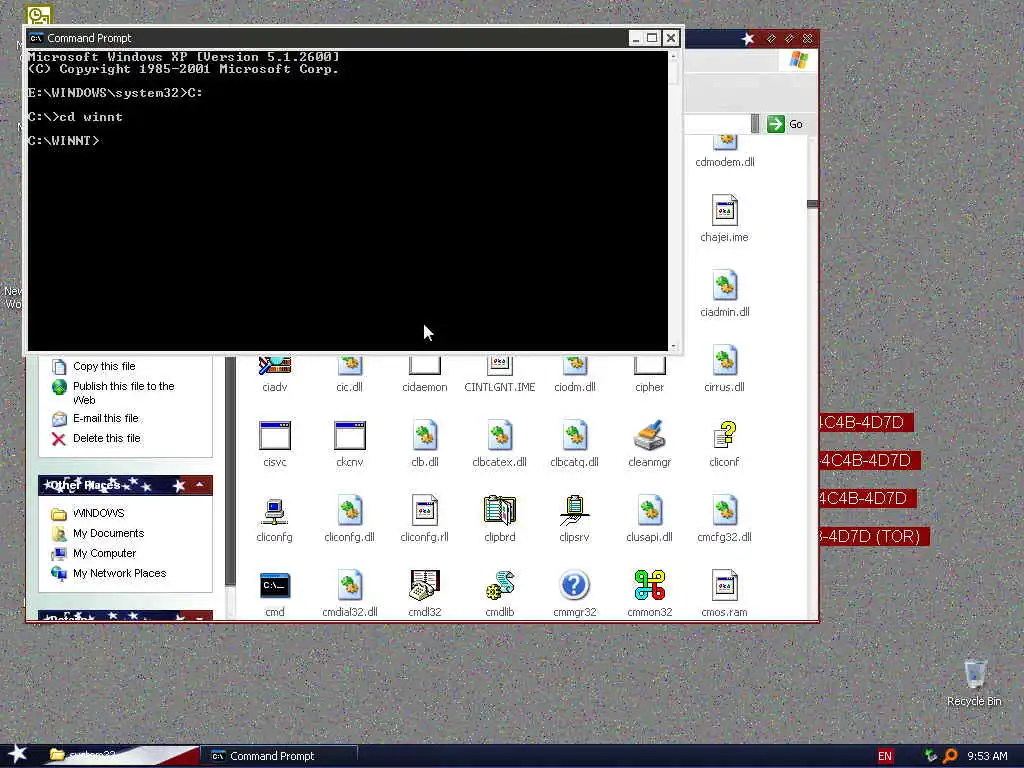Select the clipbrd clipboard viewer icon
1024x768 pixels.
point(500,511)
